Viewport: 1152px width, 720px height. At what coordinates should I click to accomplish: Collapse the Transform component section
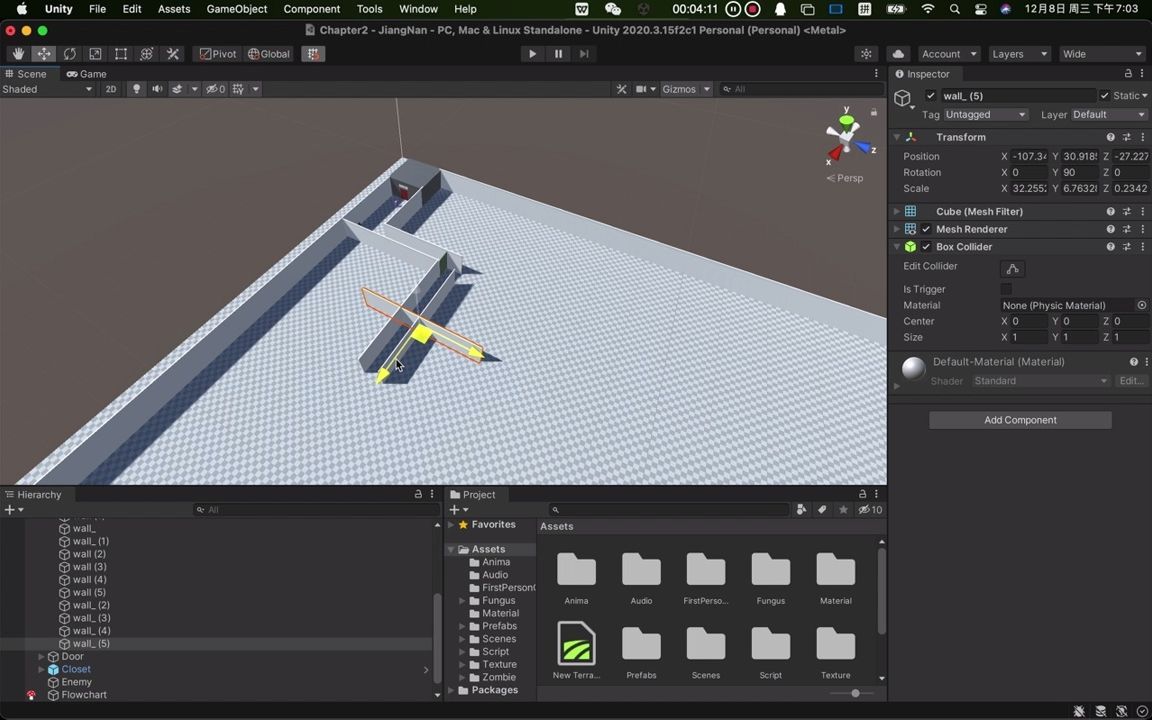[897, 137]
